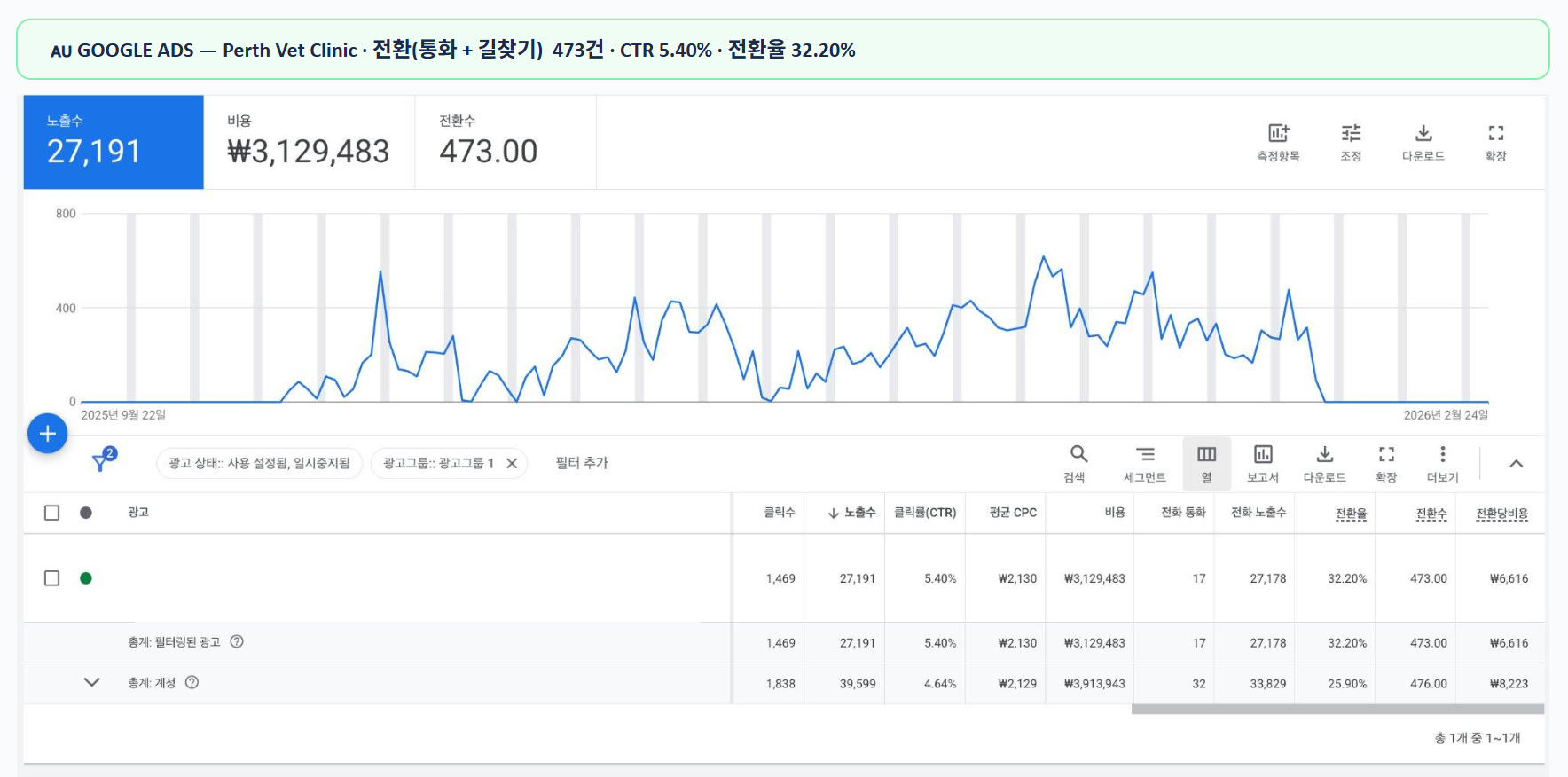Screen dimensions: 1568x777
Task: Remove the 광고그룹 1 filter chip
Action: click(512, 463)
